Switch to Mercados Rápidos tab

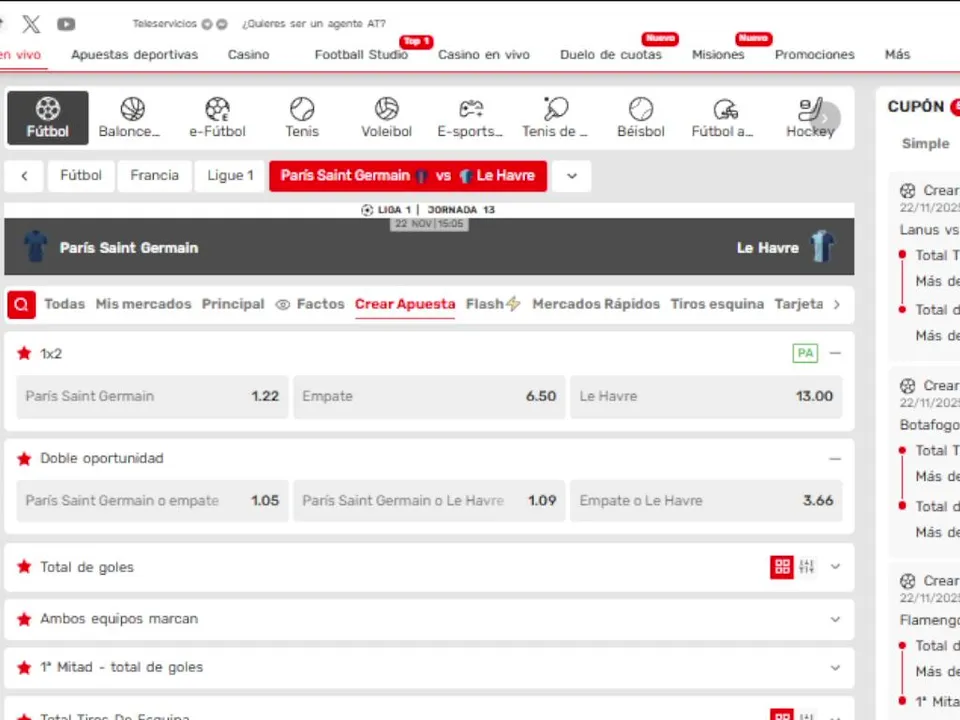click(596, 304)
